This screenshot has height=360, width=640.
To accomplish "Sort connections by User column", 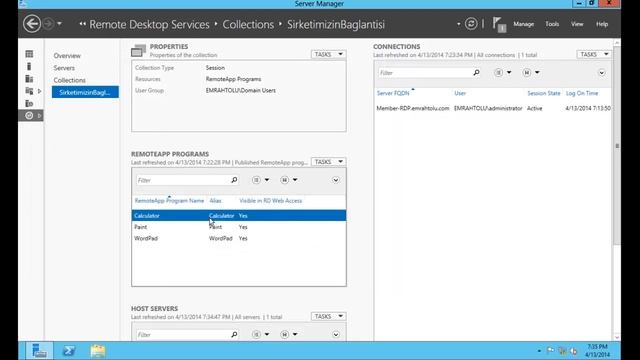I will 460,93.
